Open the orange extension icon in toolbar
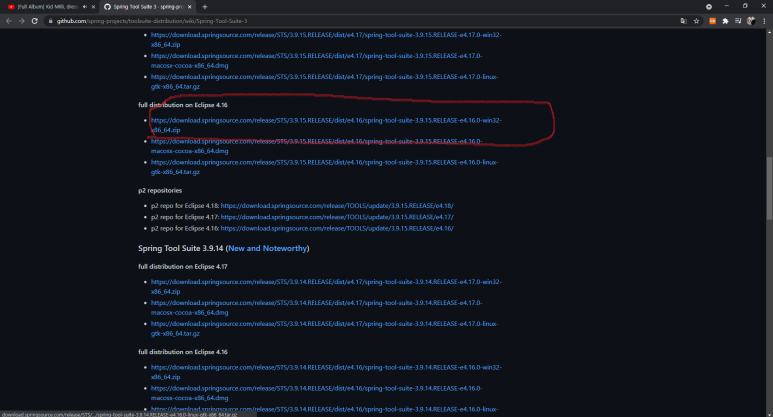This screenshot has height=417, width=773. point(712,21)
